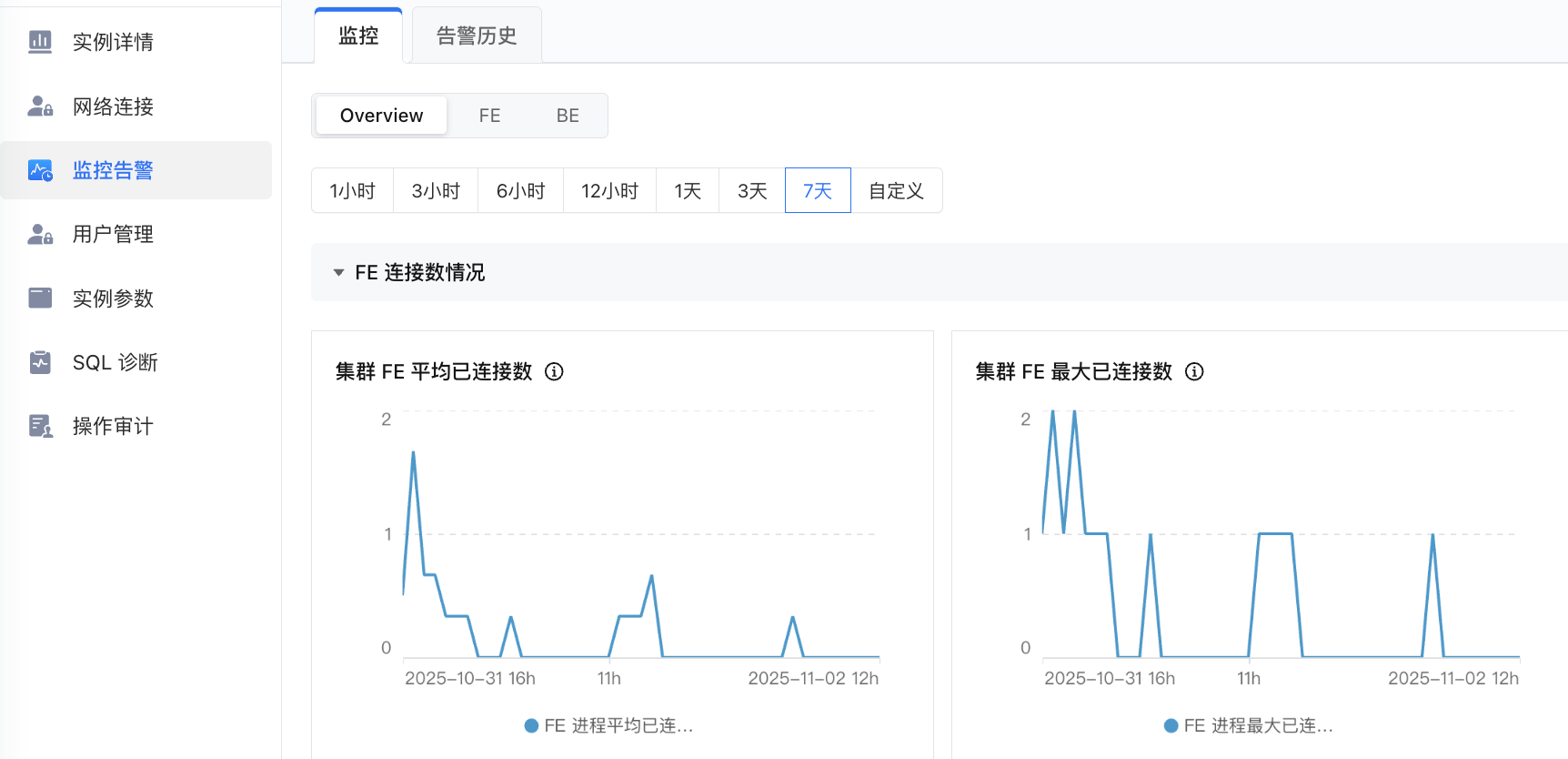Screen dimensions: 1568x759
Task: Switch to the 告警历史 tab
Action: [477, 35]
